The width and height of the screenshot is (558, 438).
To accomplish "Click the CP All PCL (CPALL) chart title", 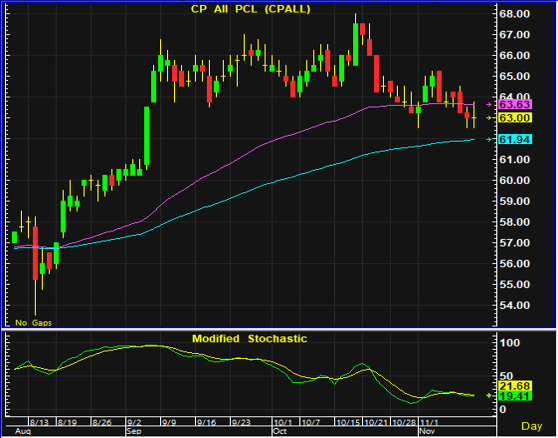I will tap(251, 9).
